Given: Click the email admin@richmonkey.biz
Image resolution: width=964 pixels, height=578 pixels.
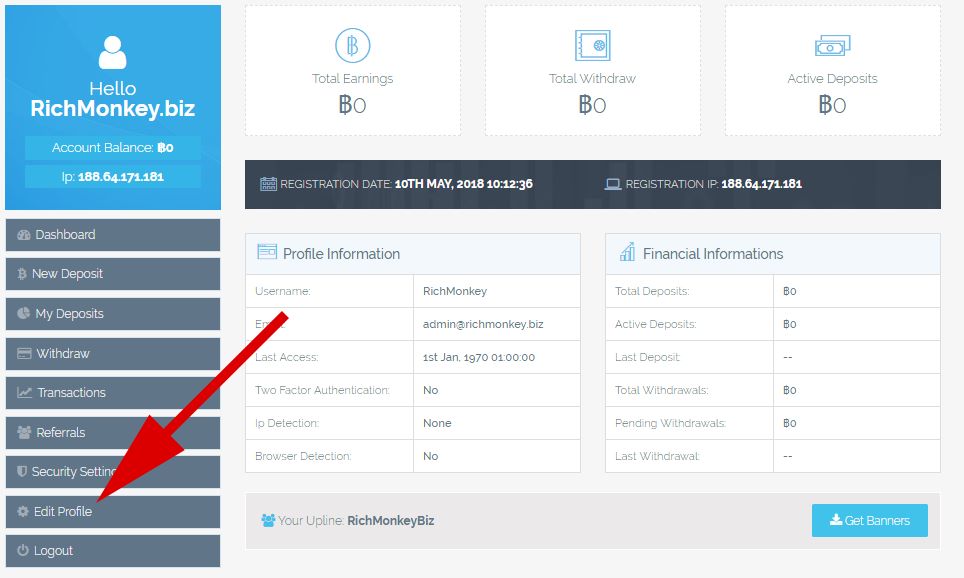Looking at the screenshot, I should pyautogui.click(x=483, y=324).
